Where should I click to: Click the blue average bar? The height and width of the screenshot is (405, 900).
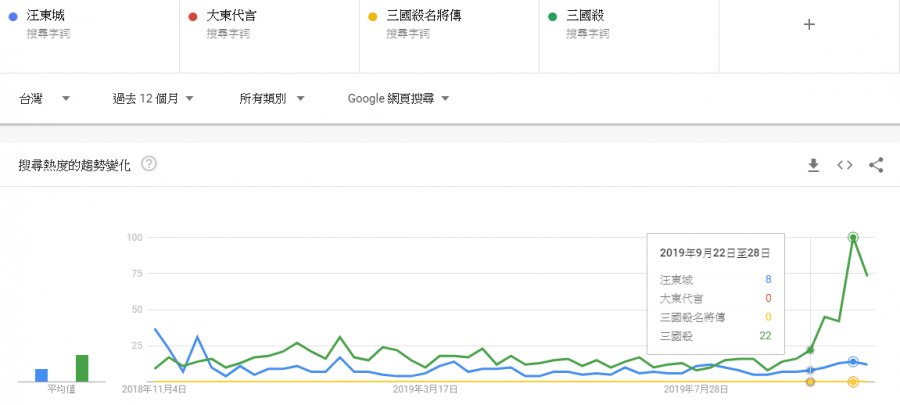pyautogui.click(x=41, y=375)
